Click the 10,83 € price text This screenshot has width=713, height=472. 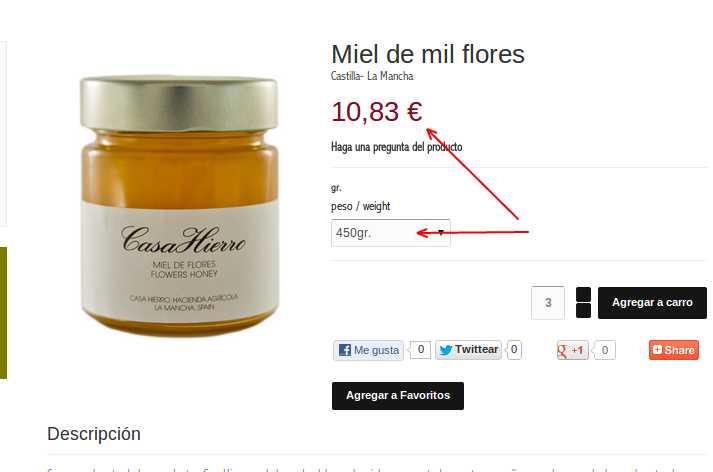[x=377, y=112]
